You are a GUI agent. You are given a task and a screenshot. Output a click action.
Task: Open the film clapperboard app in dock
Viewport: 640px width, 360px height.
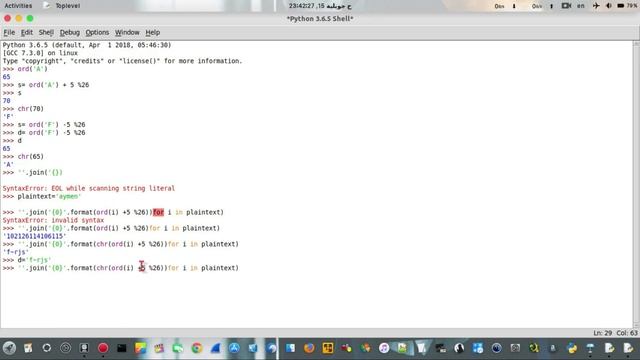[159, 348]
